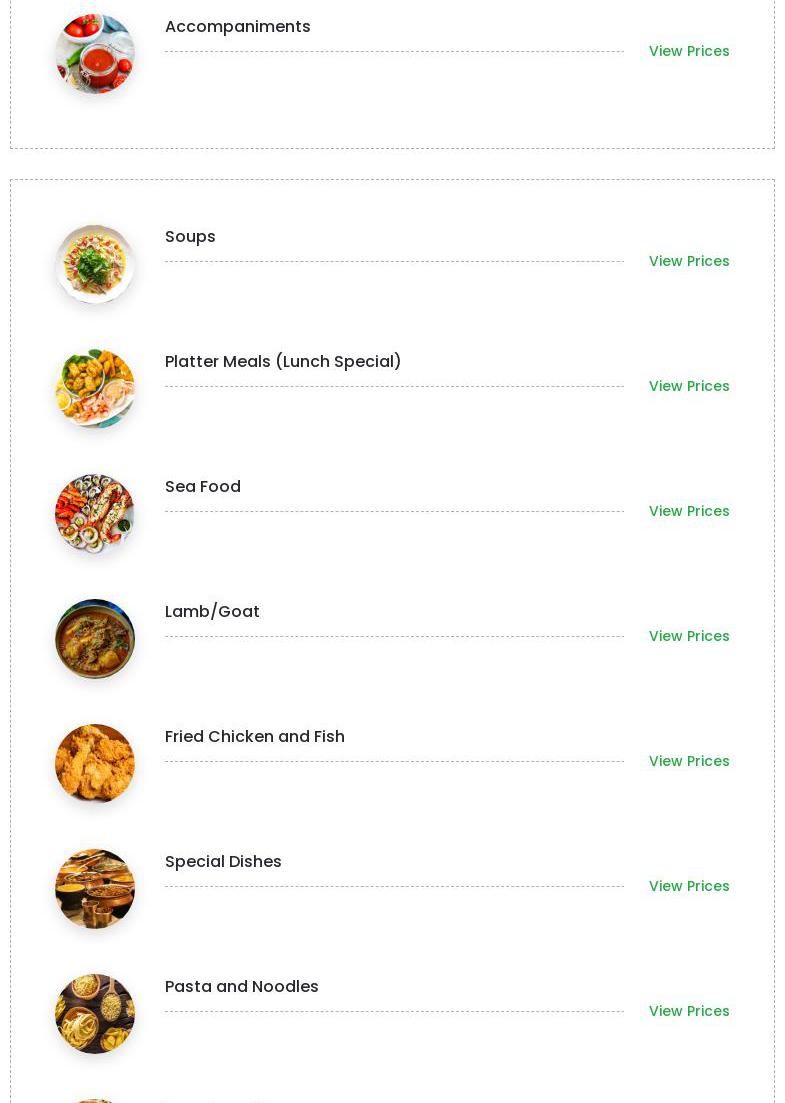Click the Fried Chicken and Fish image
The width and height of the screenshot is (785, 1103).
[x=95, y=764]
